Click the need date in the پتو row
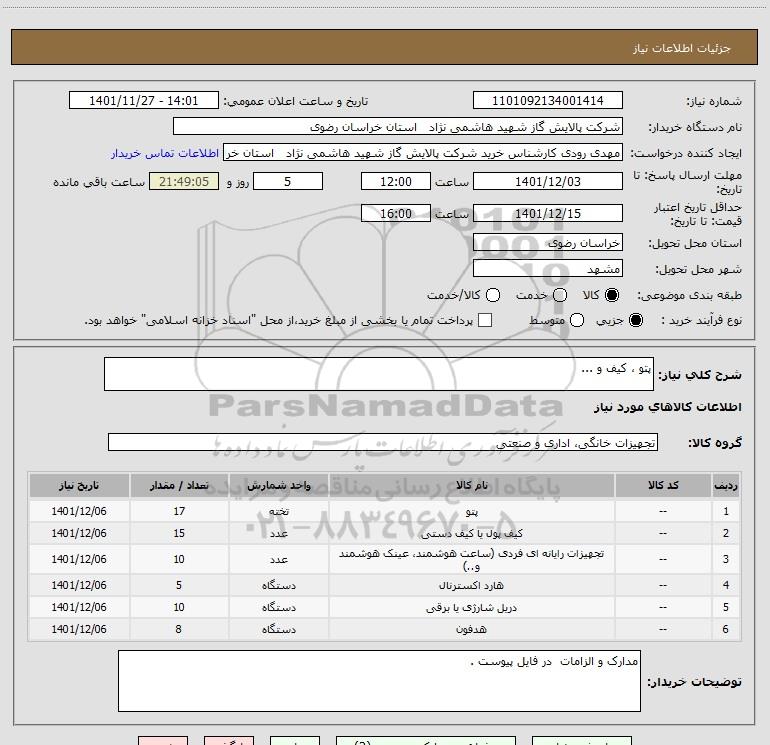Screen dimensions: 770x745 79,511
